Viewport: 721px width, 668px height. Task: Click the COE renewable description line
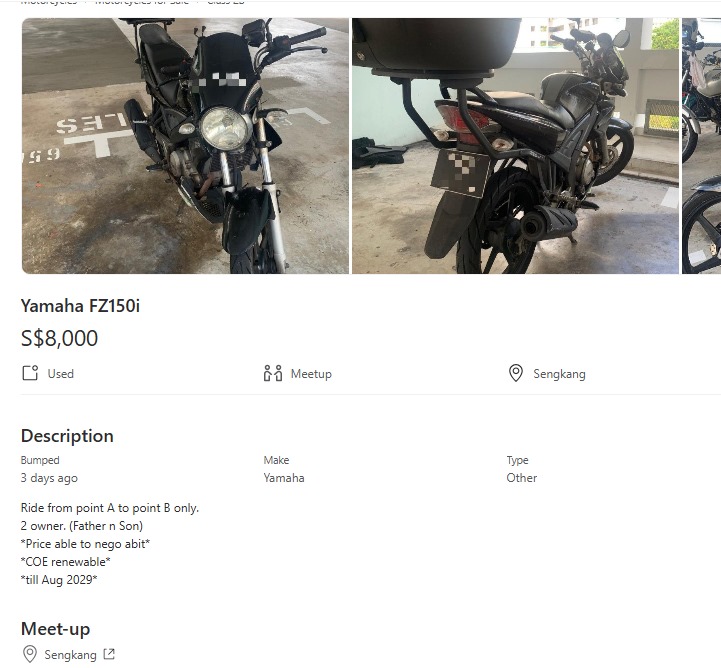66,562
